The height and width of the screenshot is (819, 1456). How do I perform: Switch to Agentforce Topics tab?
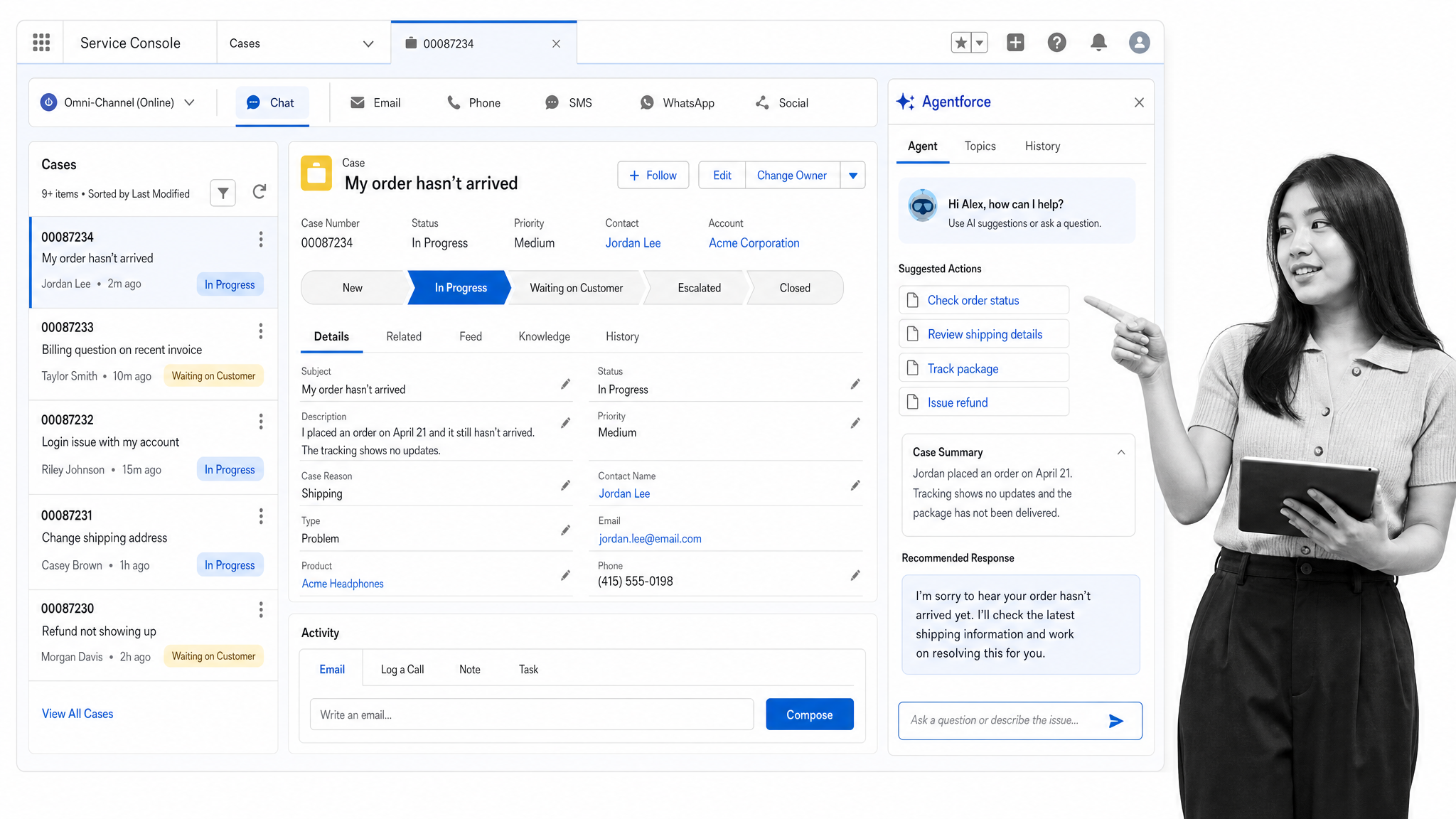[x=980, y=146]
